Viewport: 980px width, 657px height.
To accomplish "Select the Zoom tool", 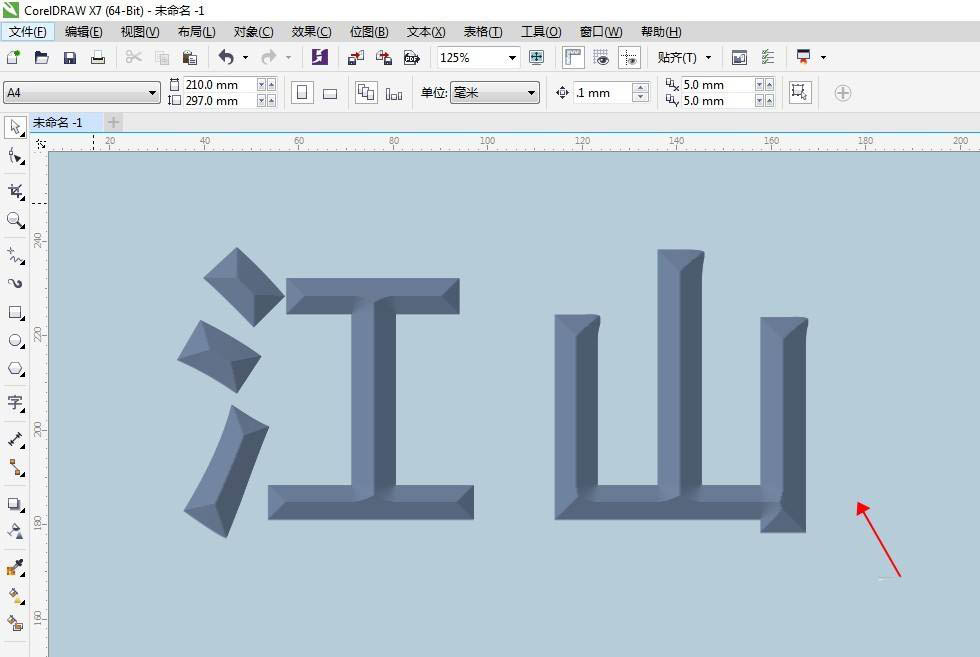I will (x=15, y=219).
